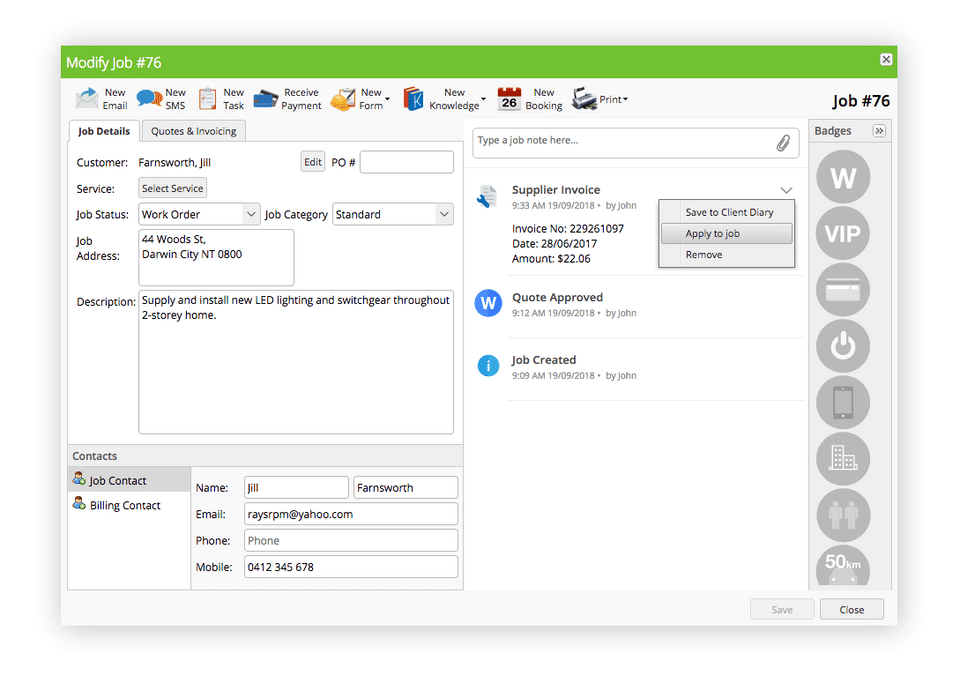Viewport: 960px width, 674px height.
Task: Click the Edit customer button
Action: point(313,162)
